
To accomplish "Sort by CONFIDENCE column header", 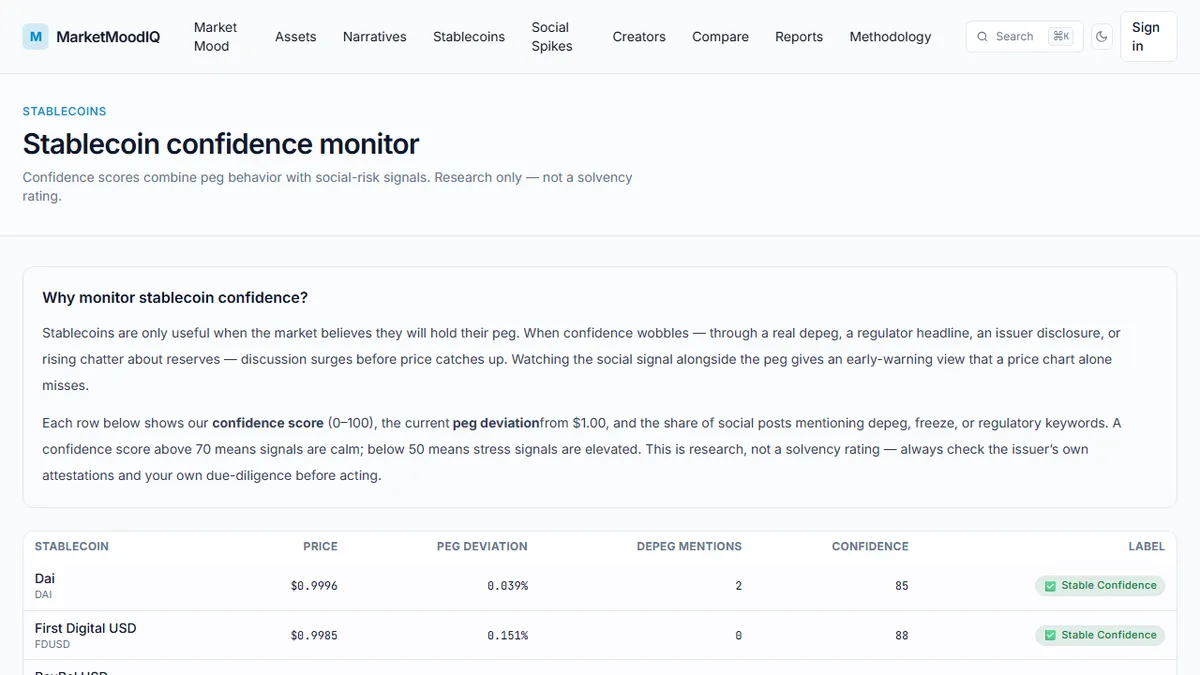I will (x=870, y=547).
